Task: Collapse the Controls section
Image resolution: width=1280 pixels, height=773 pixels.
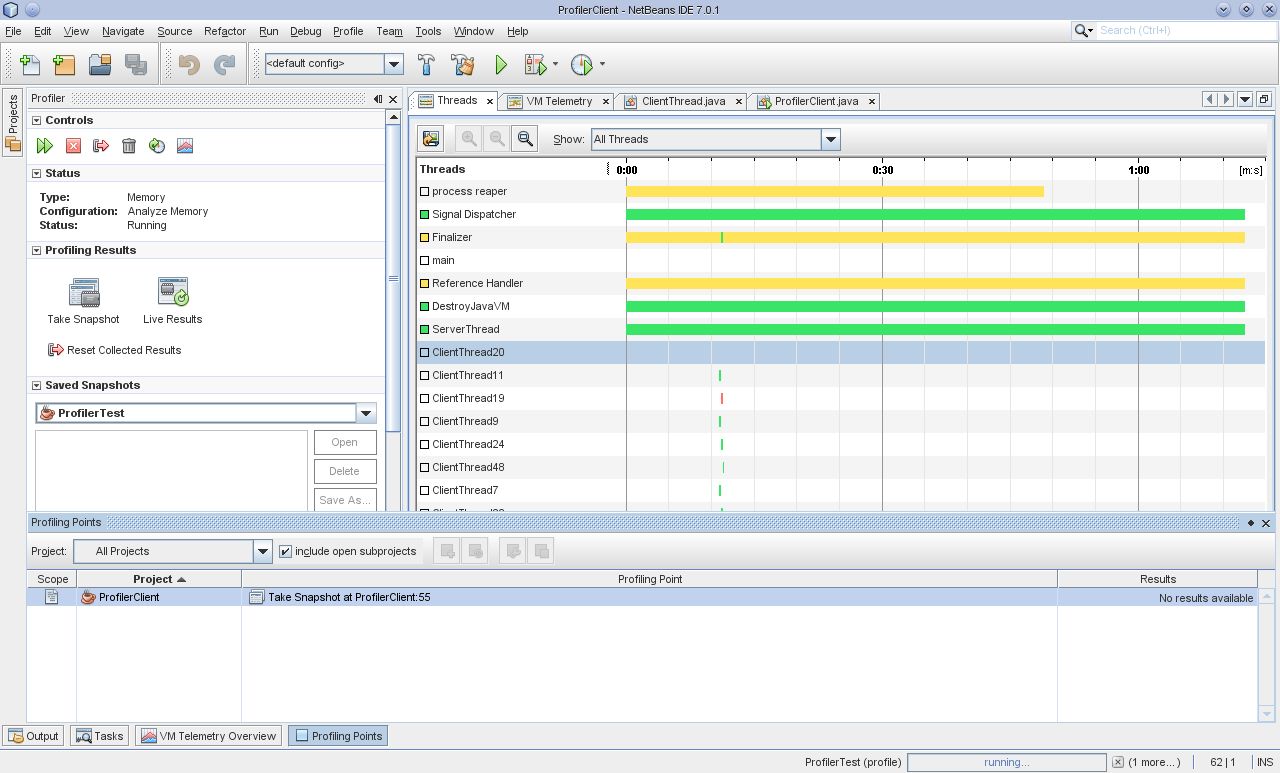Action: tap(37, 120)
